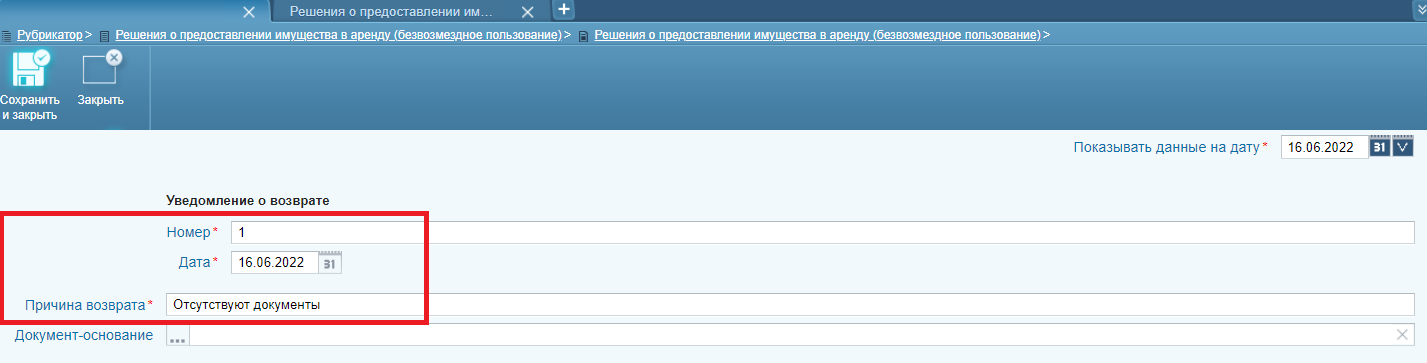Screen dimensions: 1427x363
Task: Click the Уведомление о возврате heading
Action: pyautogui.click(x=248, y=201)
